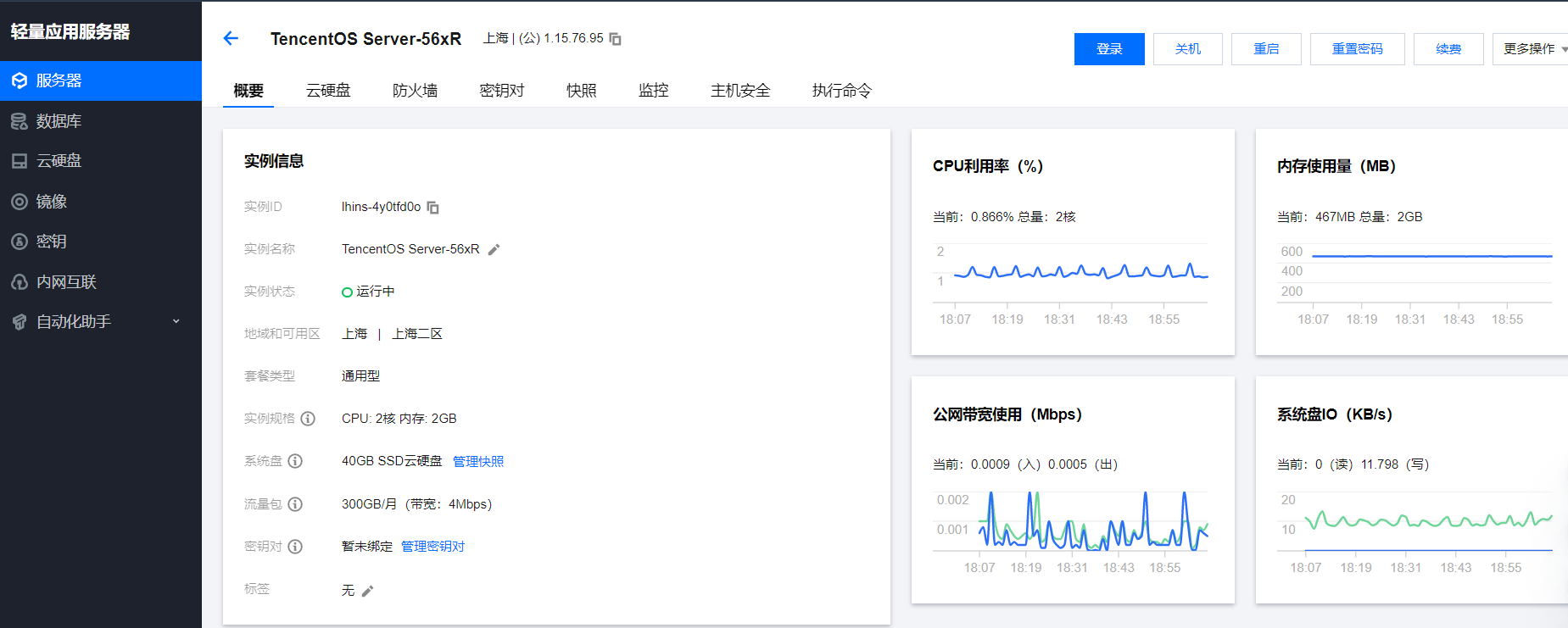Copy the instance ID lhins-4y0tfd0o
The height and width of the screenshot is (628, 1568).
tap(433, 208)
